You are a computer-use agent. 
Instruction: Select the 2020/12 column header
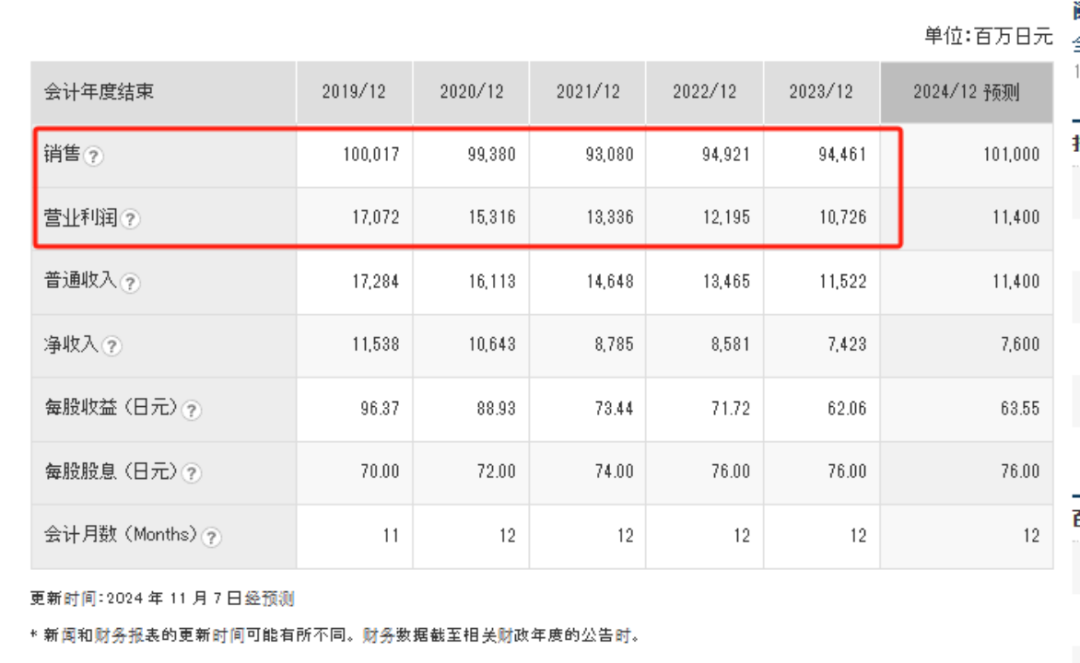click(471, 92)
